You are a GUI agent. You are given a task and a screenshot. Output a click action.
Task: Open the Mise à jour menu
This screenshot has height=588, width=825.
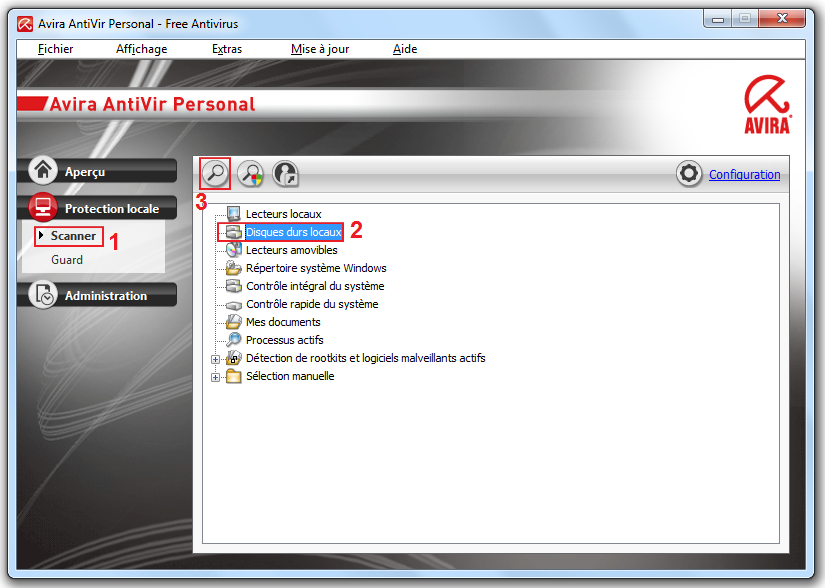coord(319,48)
